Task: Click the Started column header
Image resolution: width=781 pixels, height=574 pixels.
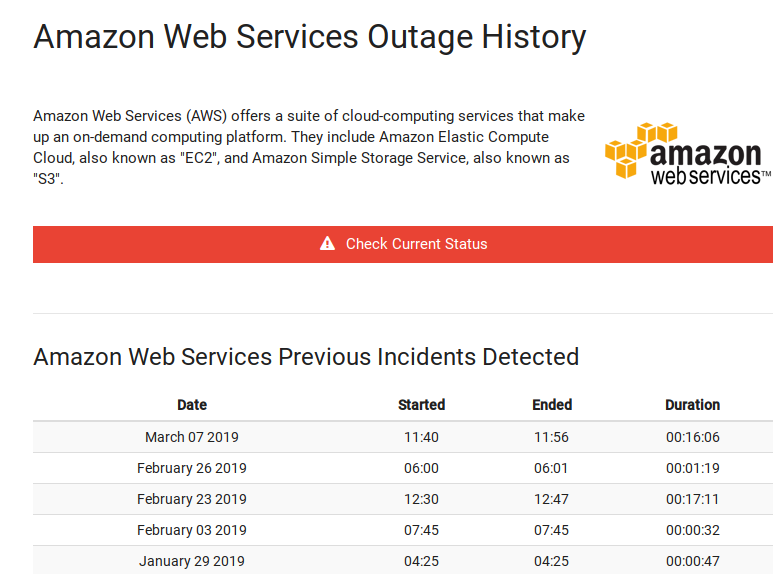Action: click(421, 405)
